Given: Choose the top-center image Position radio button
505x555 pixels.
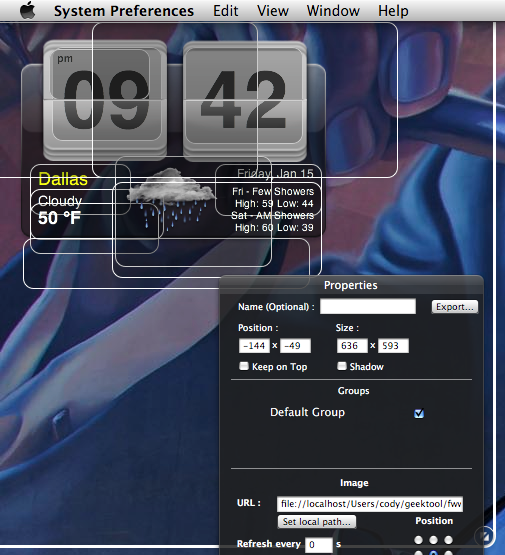Looking at the screenshot, I should (433, 540).
